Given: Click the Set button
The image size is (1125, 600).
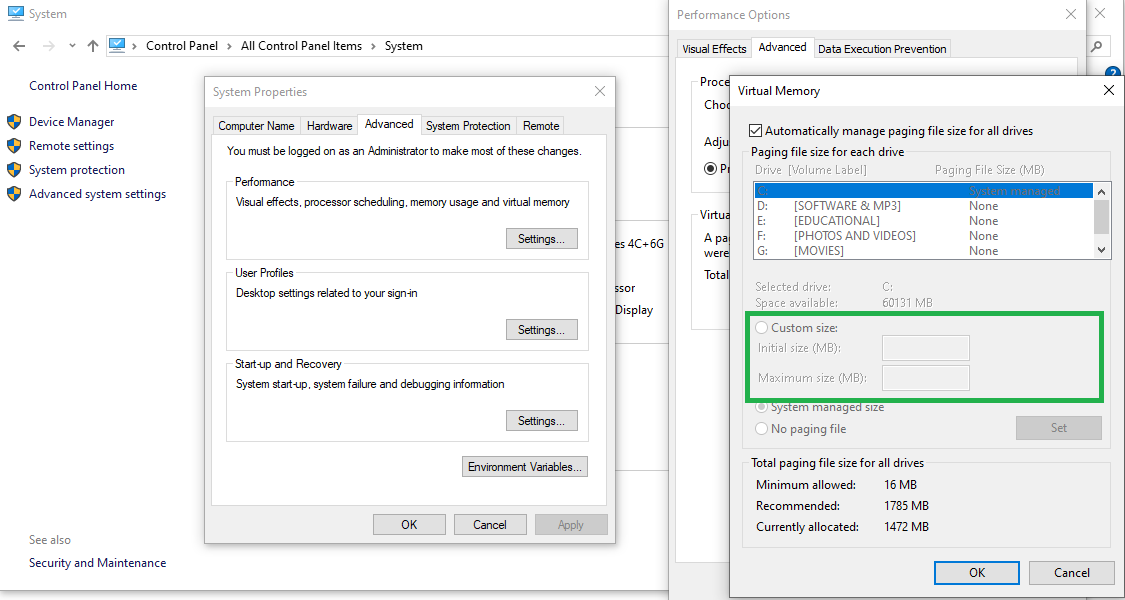Looking at the screenshot, I should [1058, 428].
